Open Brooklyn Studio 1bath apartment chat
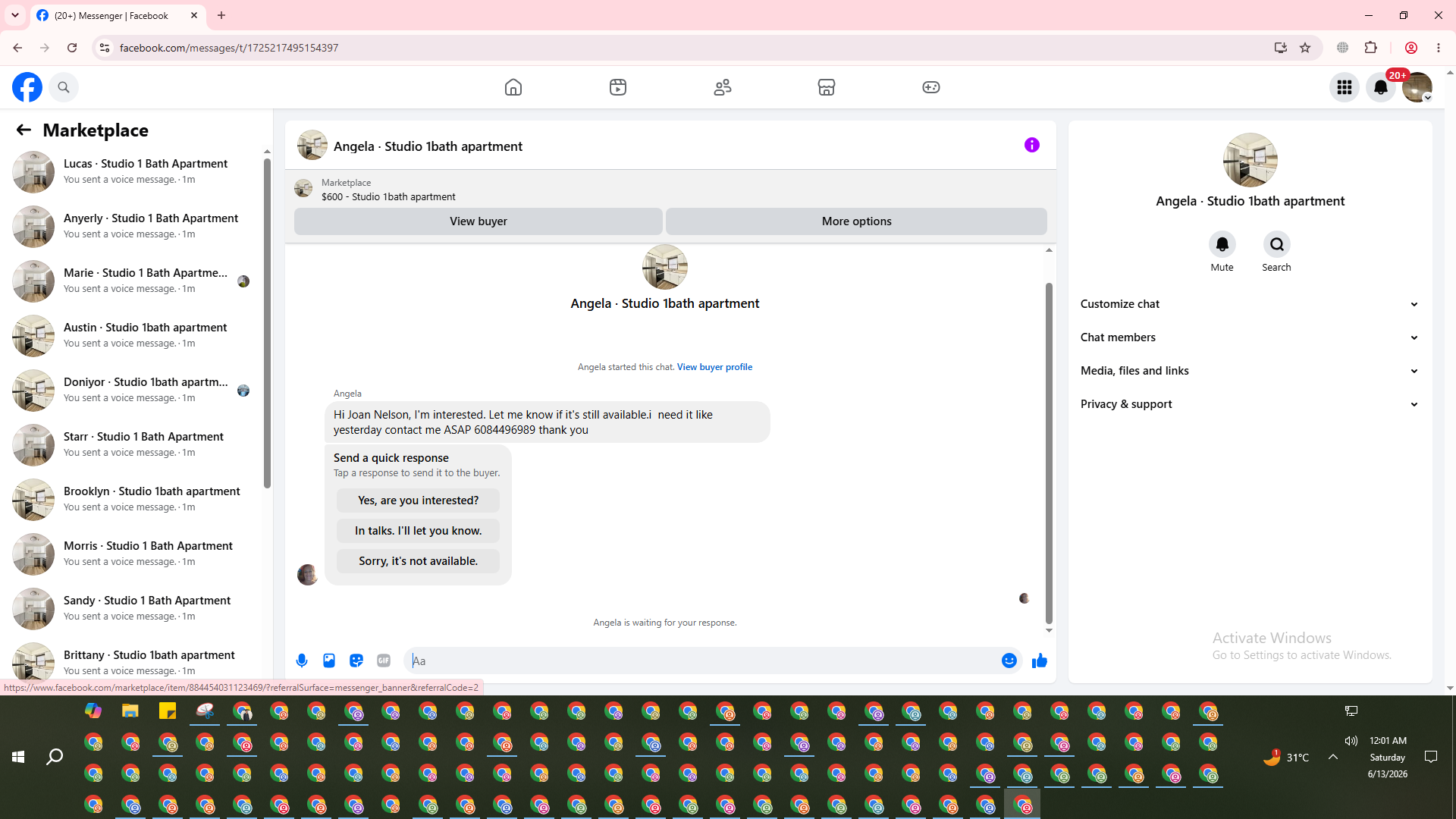 pos(133,499)
